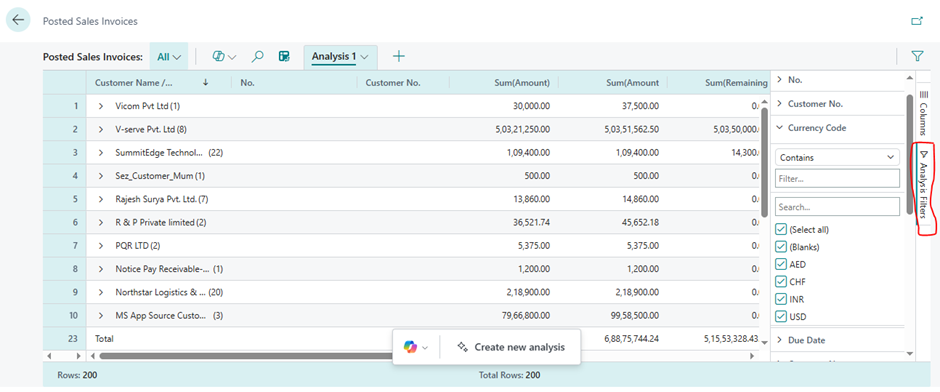
Task: Uncheck the USD currency checkbox
Action: 781,316
